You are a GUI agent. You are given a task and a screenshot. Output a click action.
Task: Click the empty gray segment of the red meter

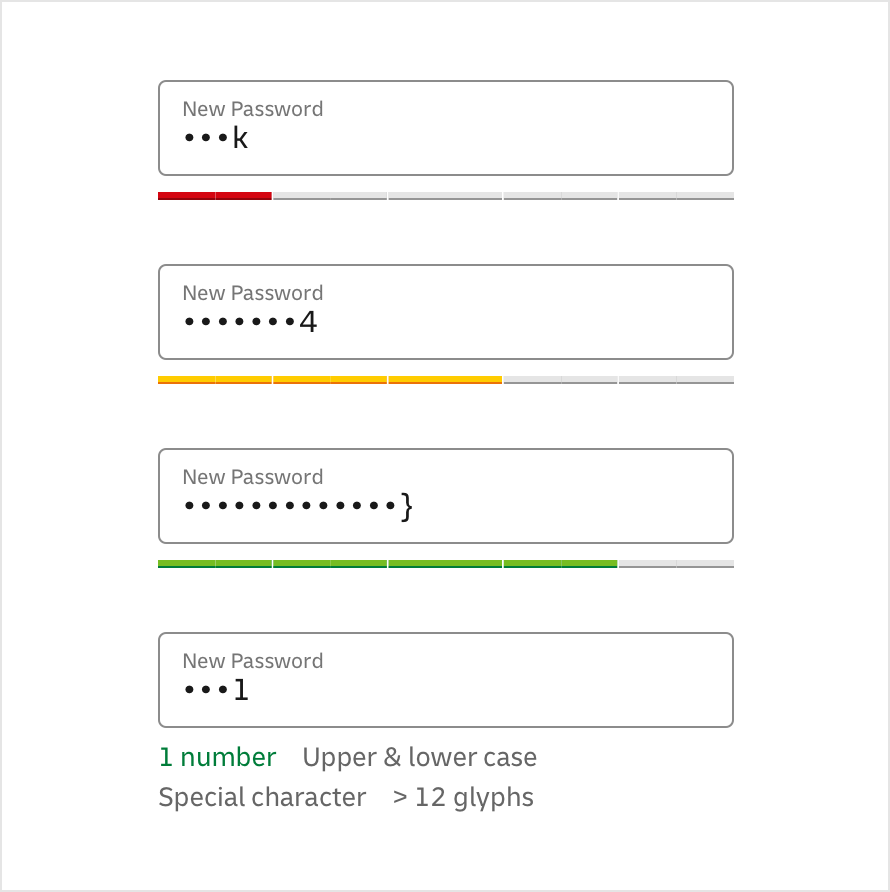[x=500, y=195]
